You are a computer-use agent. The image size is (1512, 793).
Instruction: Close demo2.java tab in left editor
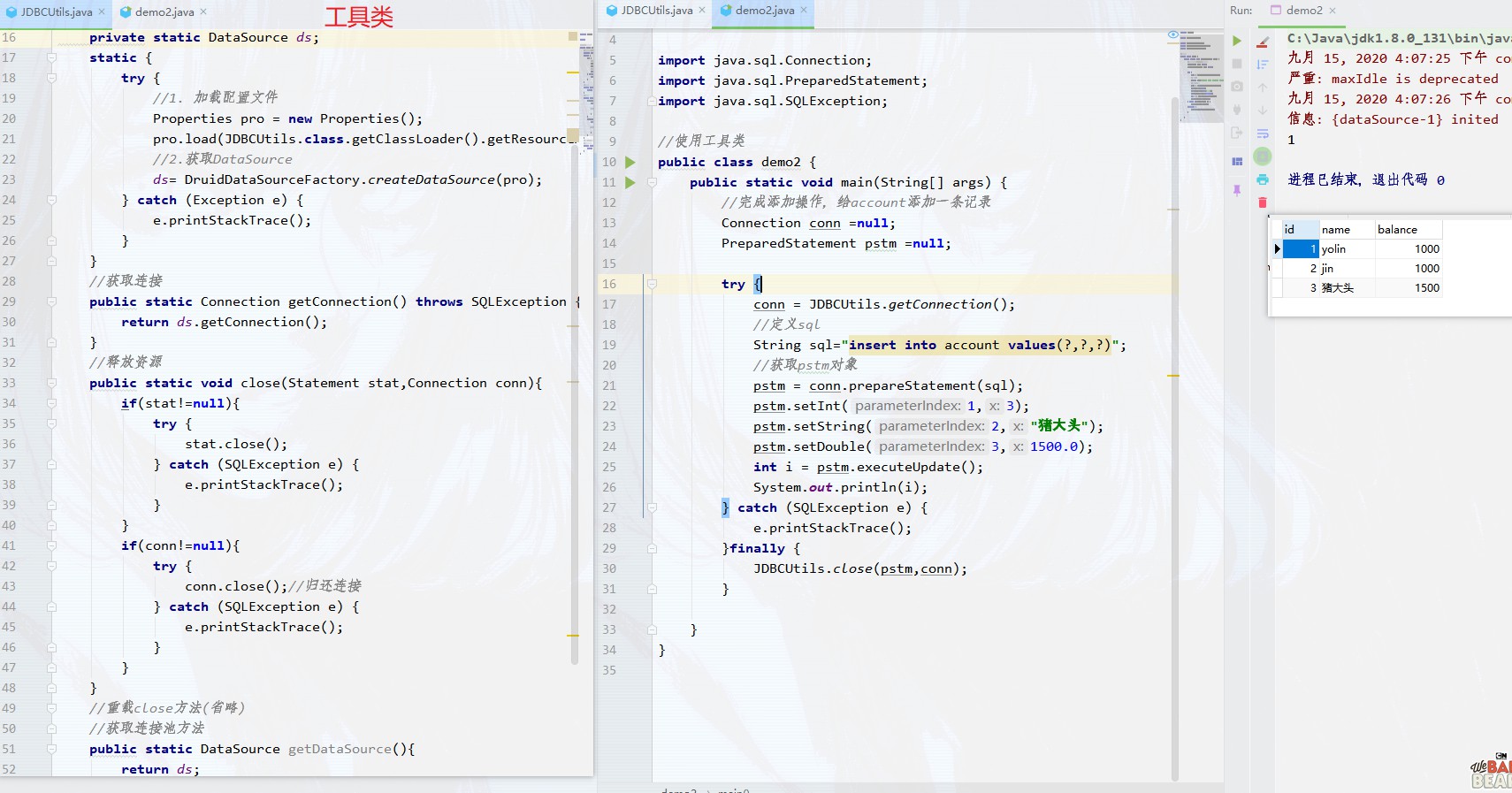point(203,11)
